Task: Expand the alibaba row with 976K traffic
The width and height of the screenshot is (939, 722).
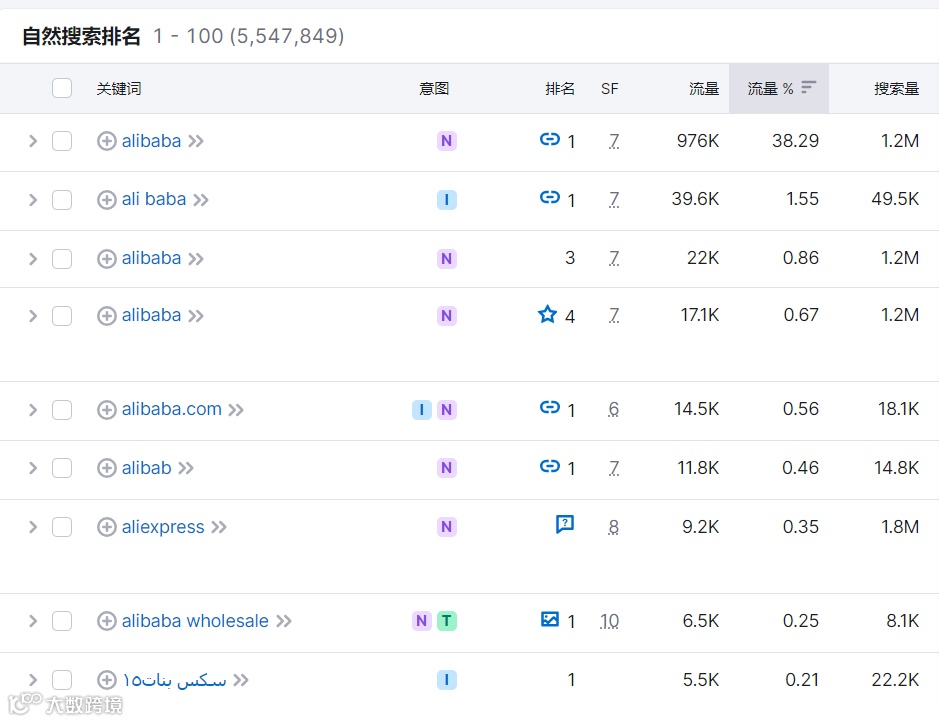Action: [33, 141]
